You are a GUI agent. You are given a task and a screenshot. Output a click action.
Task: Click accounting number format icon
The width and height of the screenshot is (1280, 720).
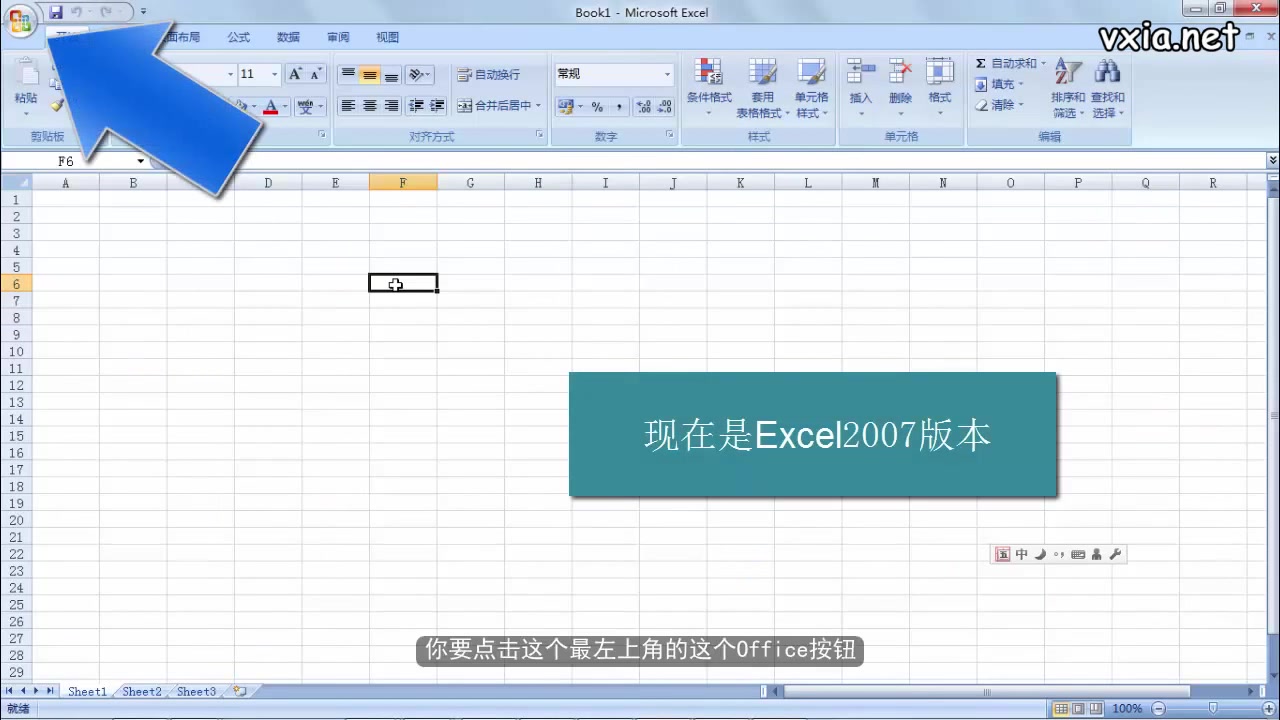tap(566, 106)
